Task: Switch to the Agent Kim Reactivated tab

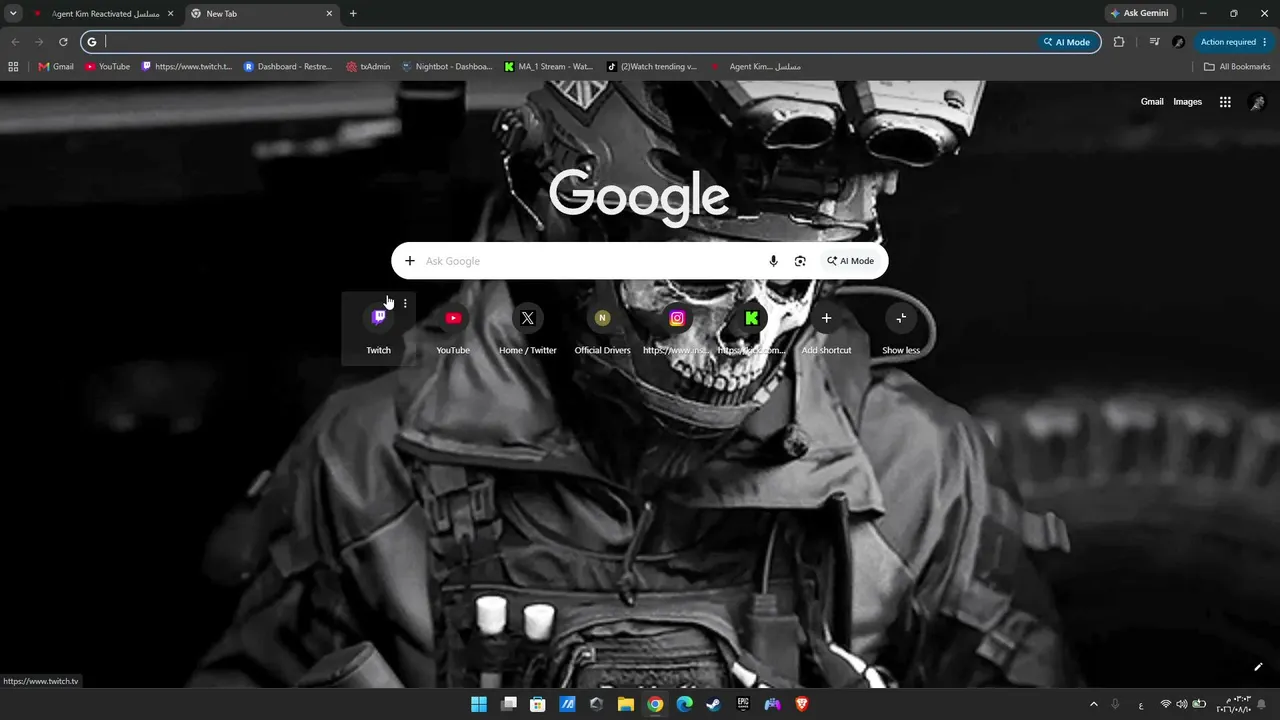Action: click(103, 14)
